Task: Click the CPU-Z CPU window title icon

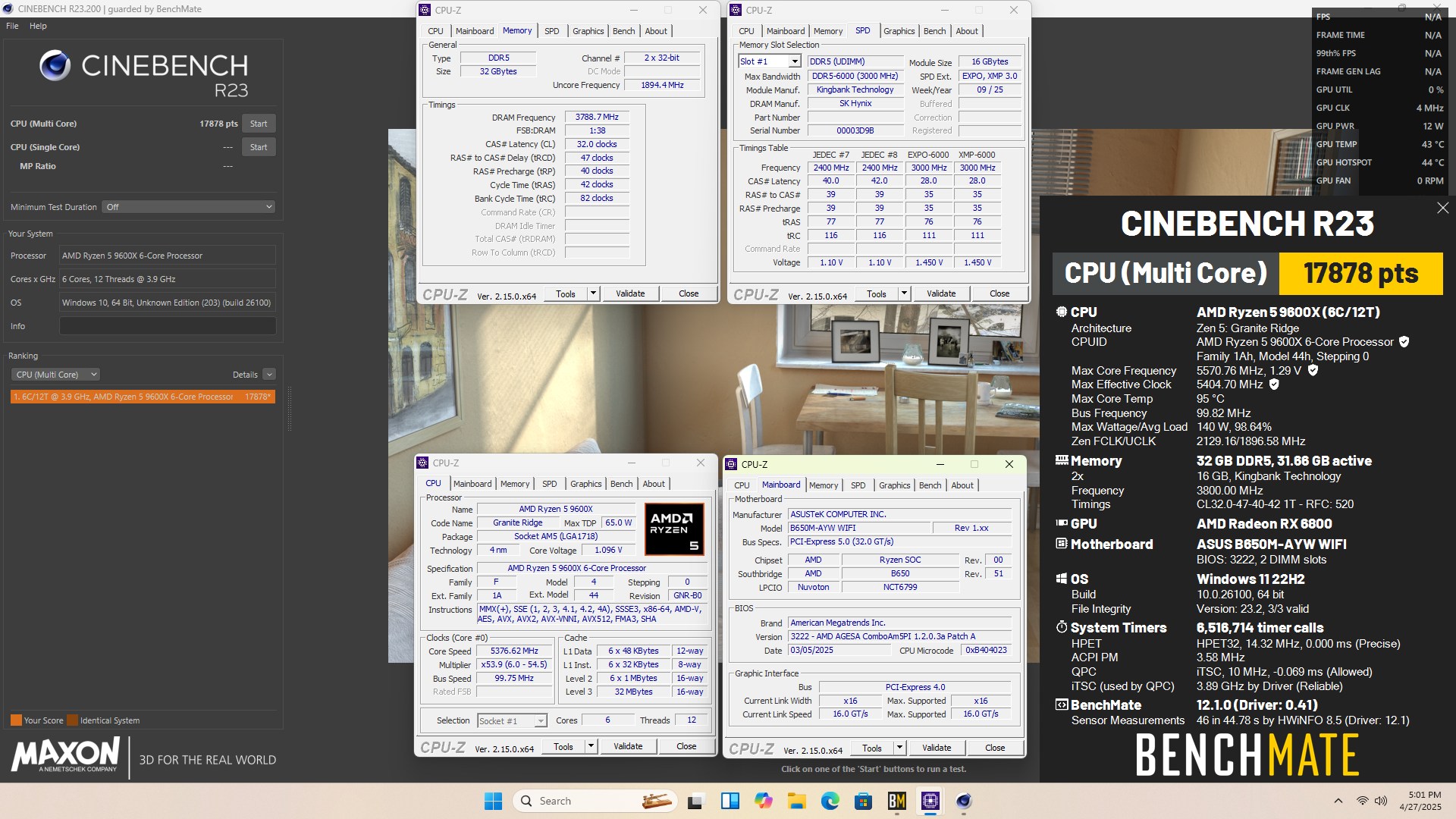Action: tap(422, 463)
